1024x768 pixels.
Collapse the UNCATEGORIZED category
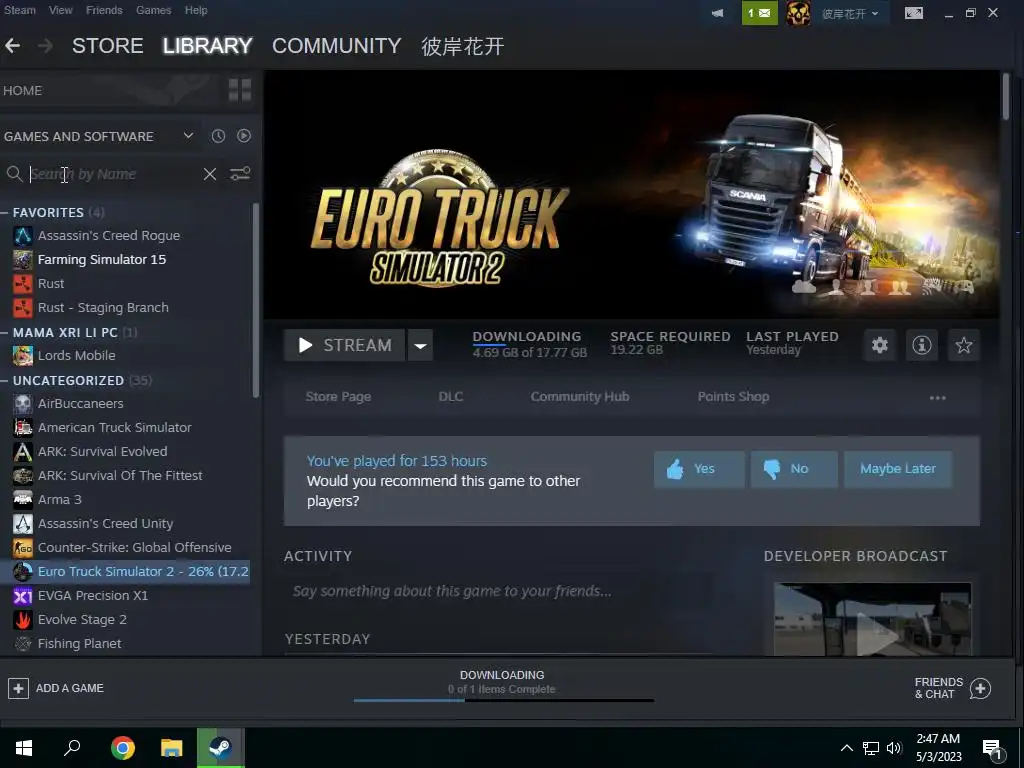[5, 380]
